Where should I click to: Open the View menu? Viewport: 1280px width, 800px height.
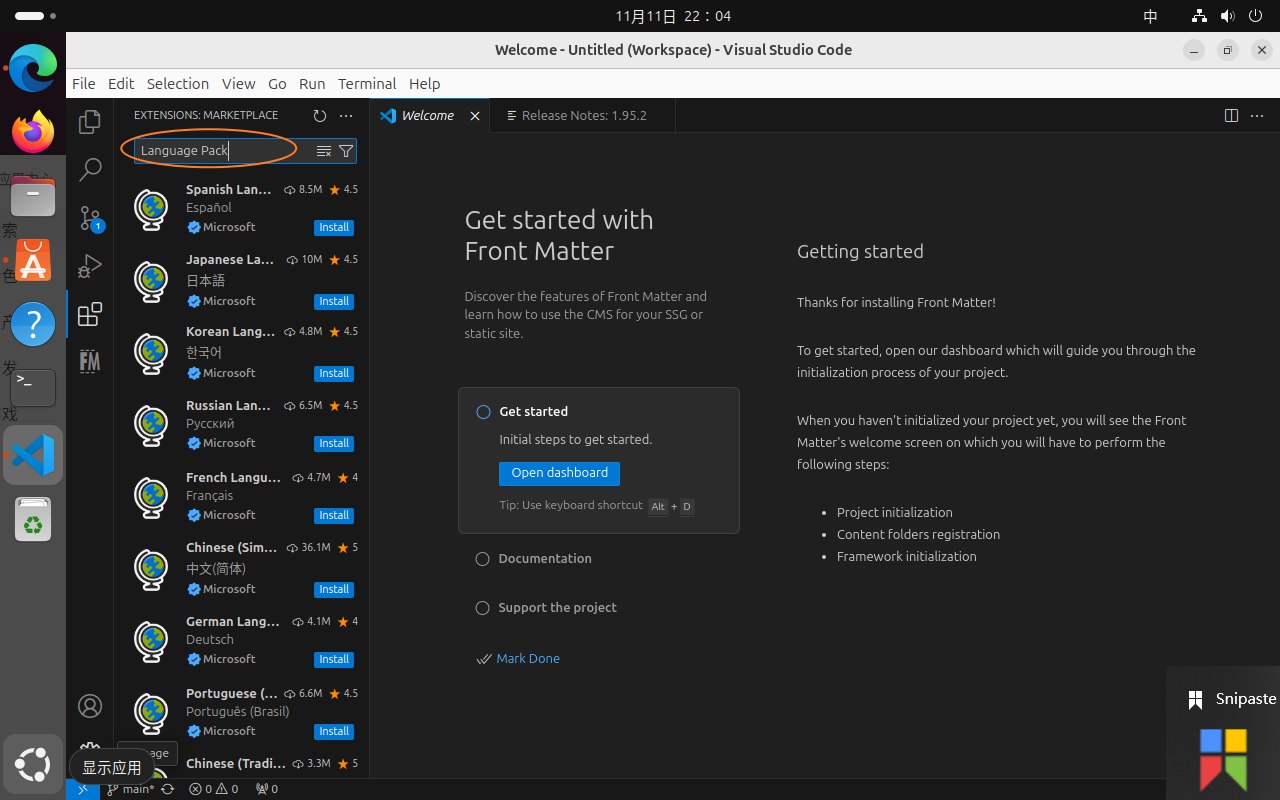[x=238, y=84]
